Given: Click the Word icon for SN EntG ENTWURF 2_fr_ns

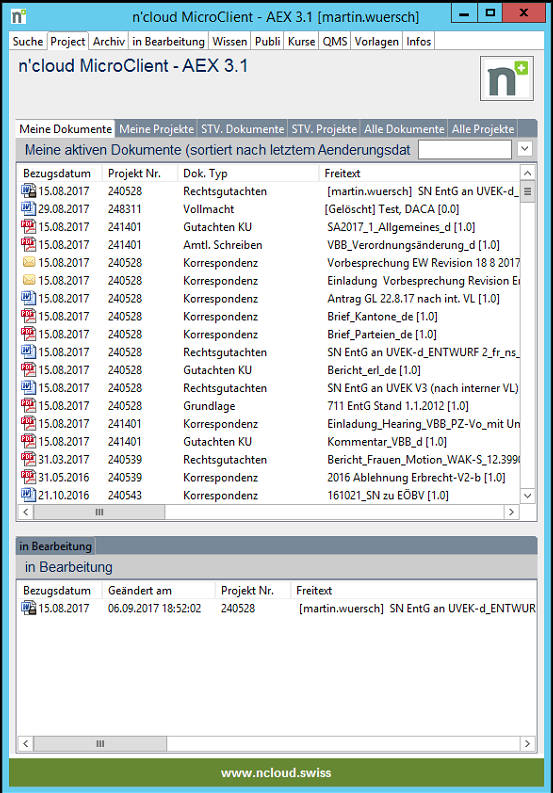Looking at the screenshot, I should tap(28, 351).
